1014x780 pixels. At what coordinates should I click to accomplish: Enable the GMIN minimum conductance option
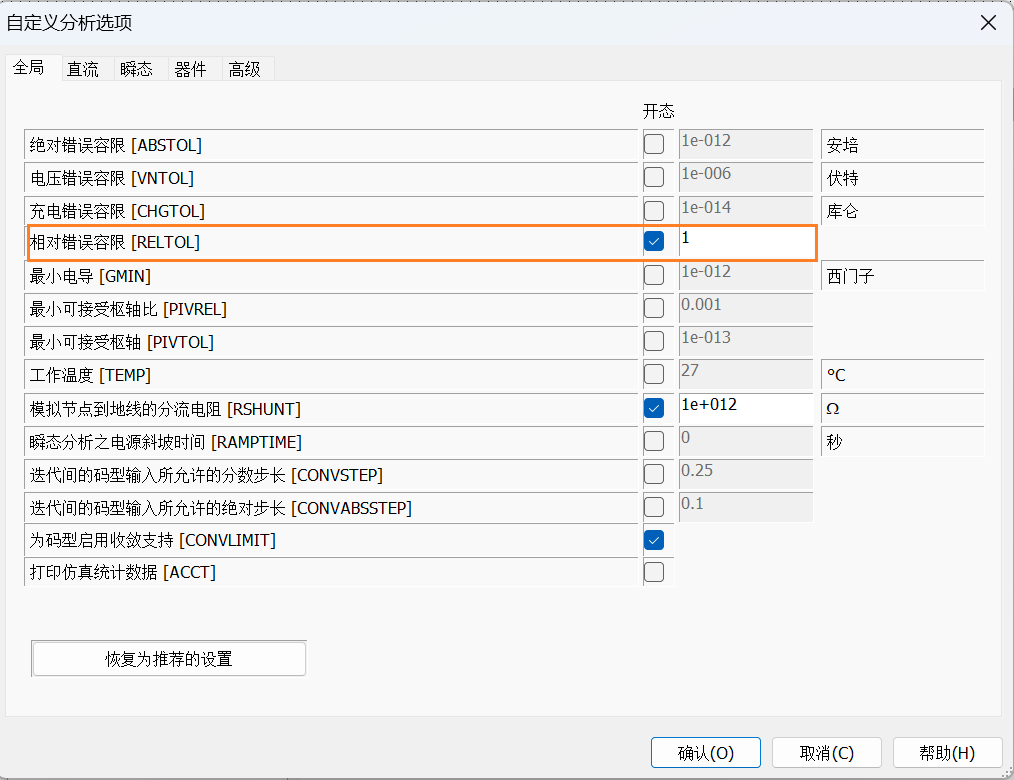[654, 275]
